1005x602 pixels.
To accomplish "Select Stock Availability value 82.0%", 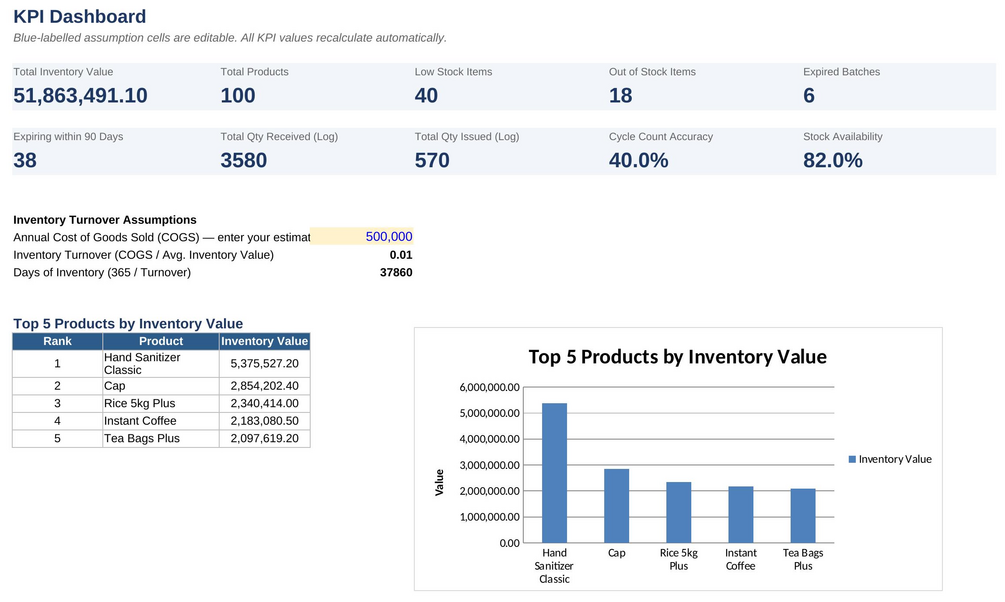I will tap(833, 160).
